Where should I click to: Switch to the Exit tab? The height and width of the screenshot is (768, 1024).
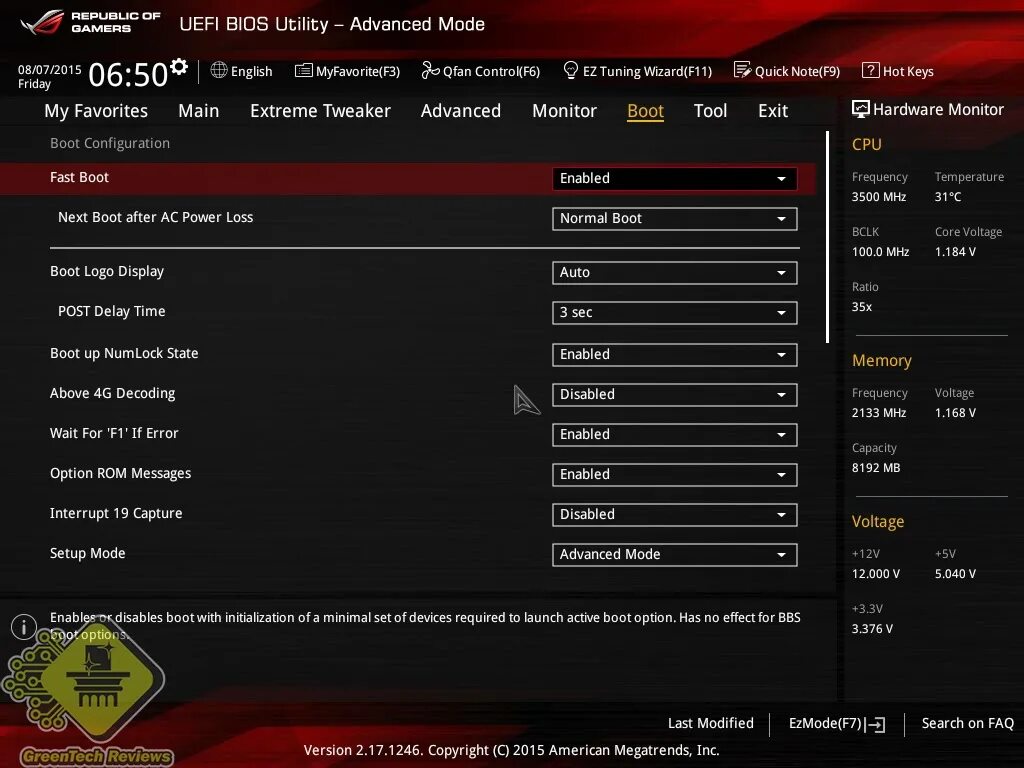773,111
